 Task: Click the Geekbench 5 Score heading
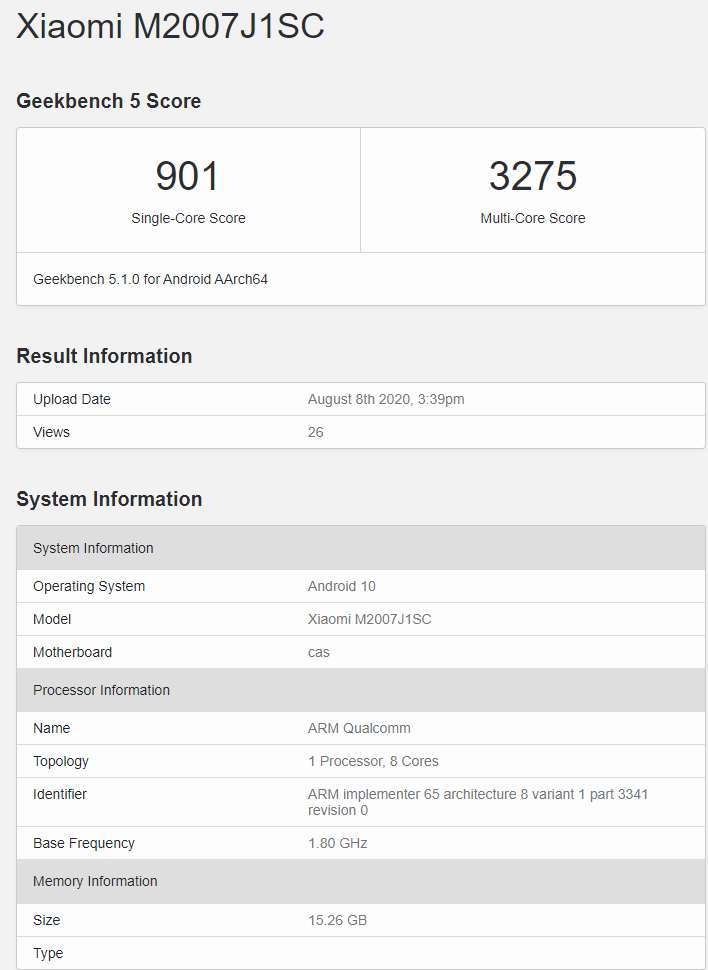pyautogui.click(x=108, y=101)
